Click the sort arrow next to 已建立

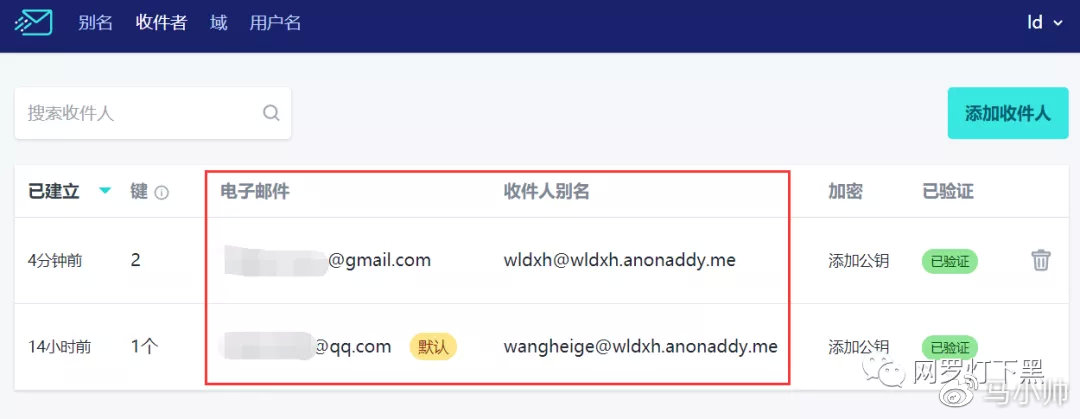point(105,191)
